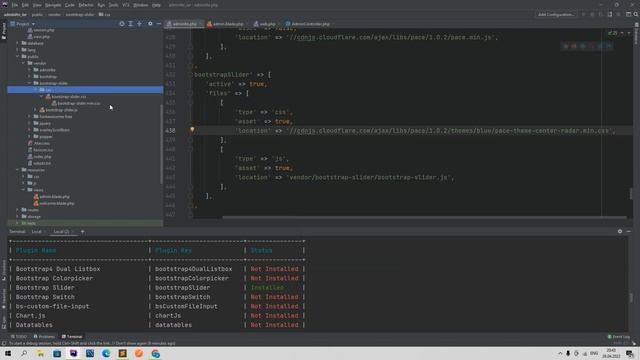Hide the Project tool window with minus icon
This screenshot has width=640, height=360.
point(159,24)
